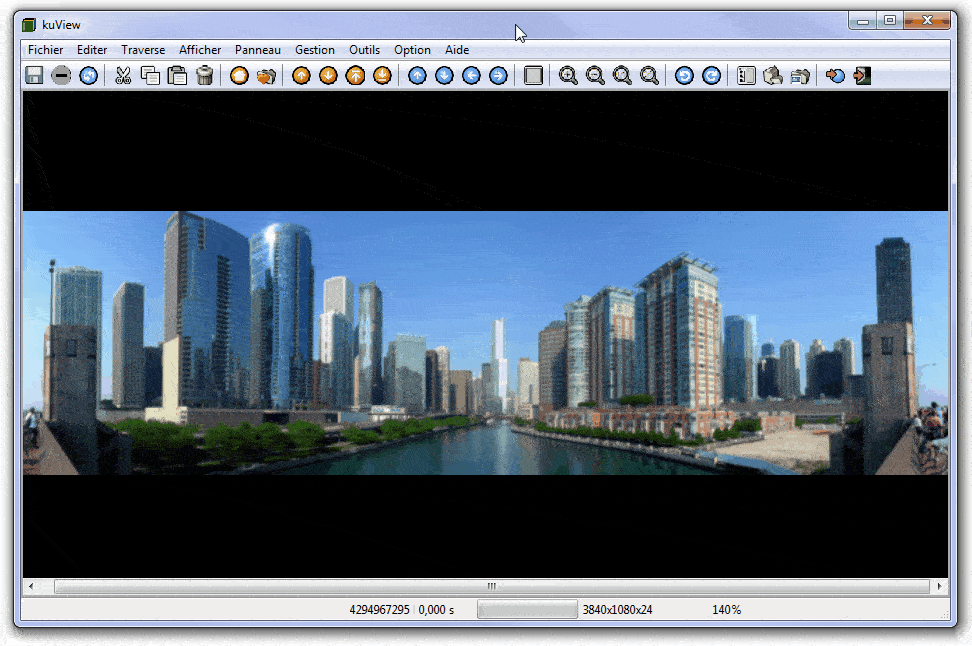The height and width of the screenshot is (646, 972).
Task: Click the 4294967295 value in status bar
Action: (379, 609)
